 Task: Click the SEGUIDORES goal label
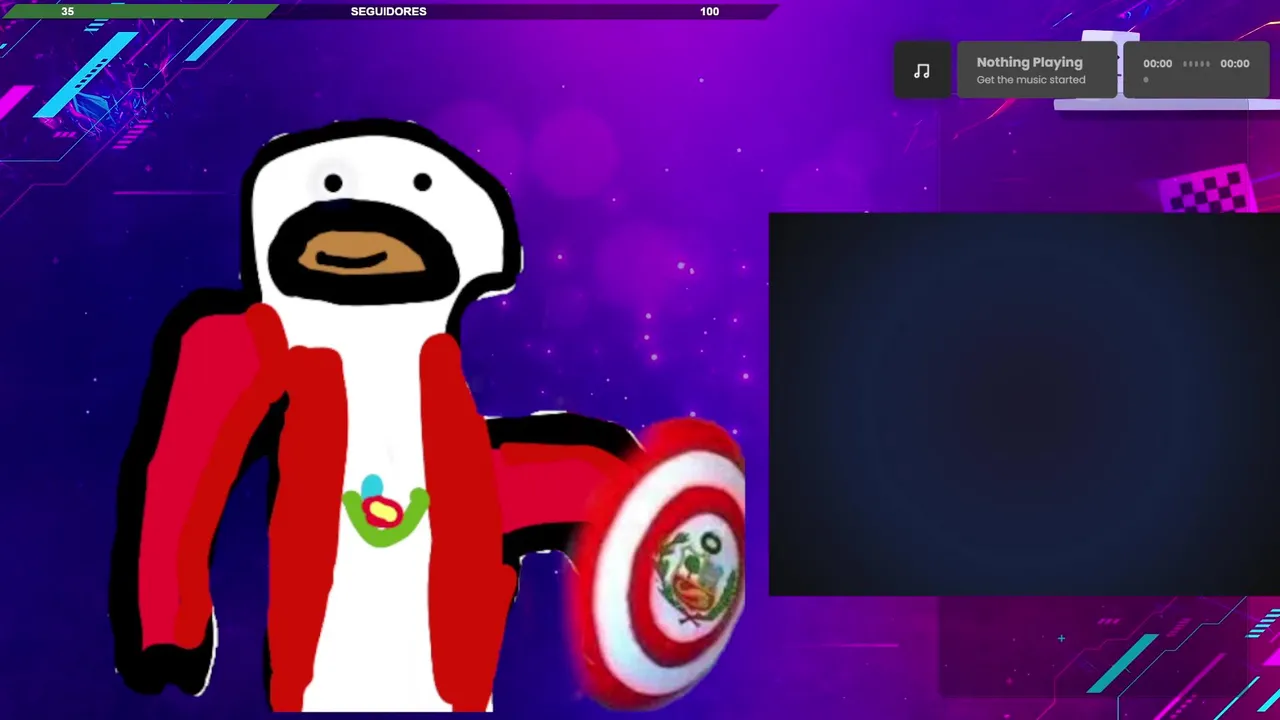388,11
